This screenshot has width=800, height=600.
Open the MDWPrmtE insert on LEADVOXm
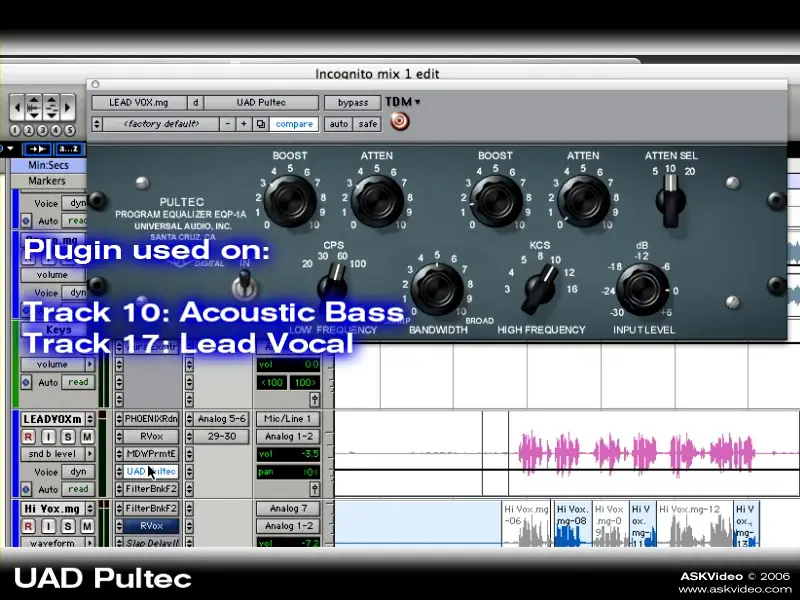point(151,454)
